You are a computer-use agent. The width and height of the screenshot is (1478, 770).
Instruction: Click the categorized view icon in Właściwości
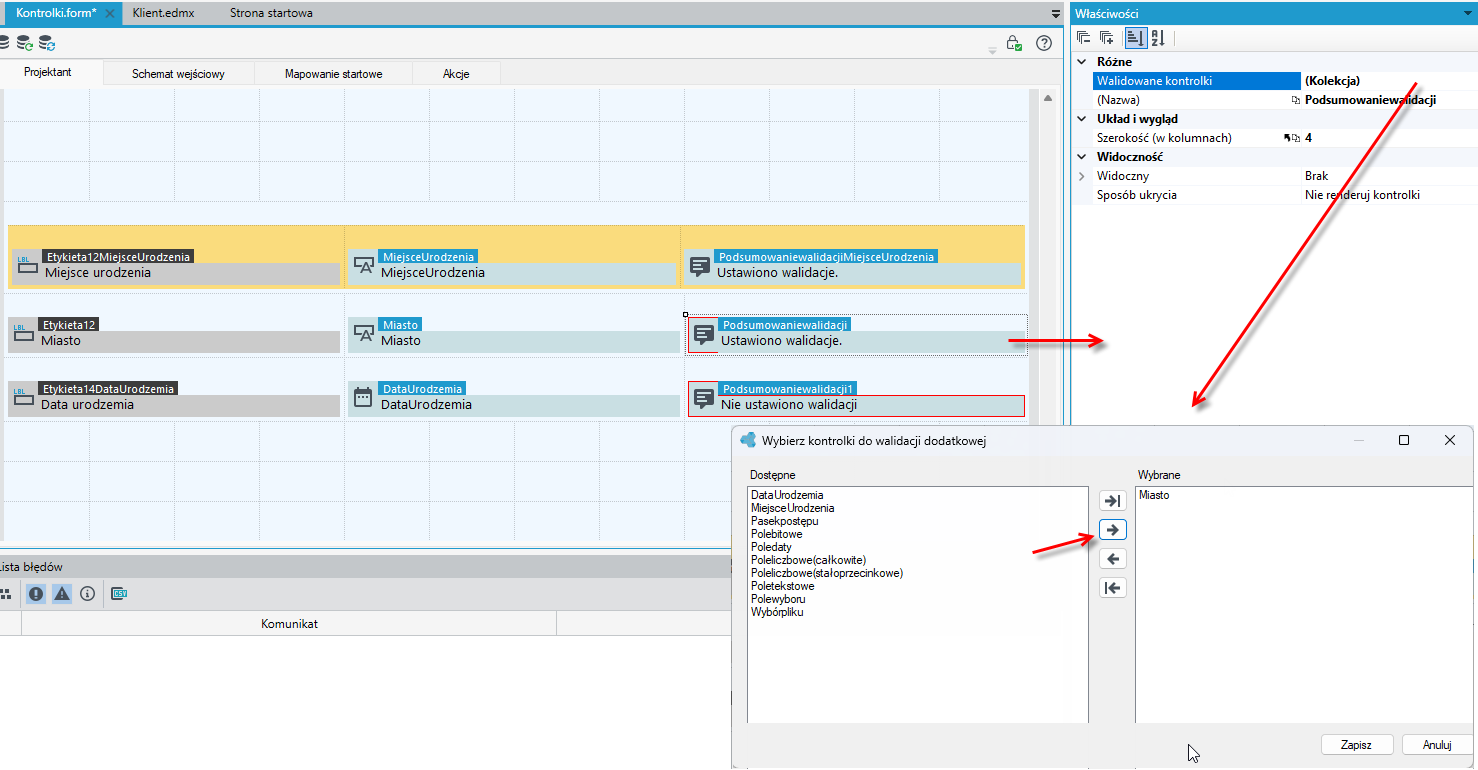pos(1135,38)
